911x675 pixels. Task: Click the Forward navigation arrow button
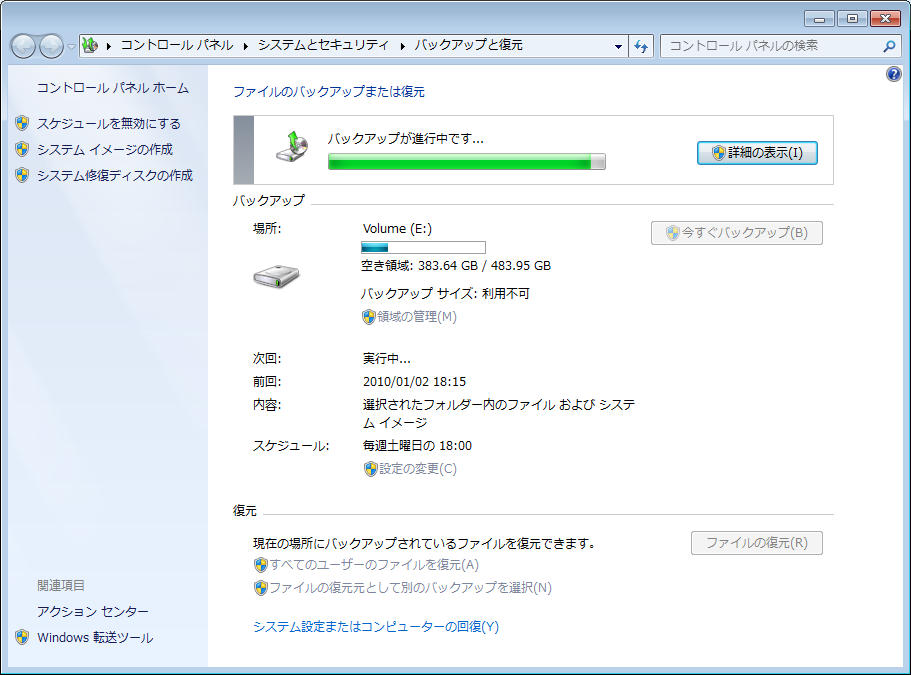[51, 46]
